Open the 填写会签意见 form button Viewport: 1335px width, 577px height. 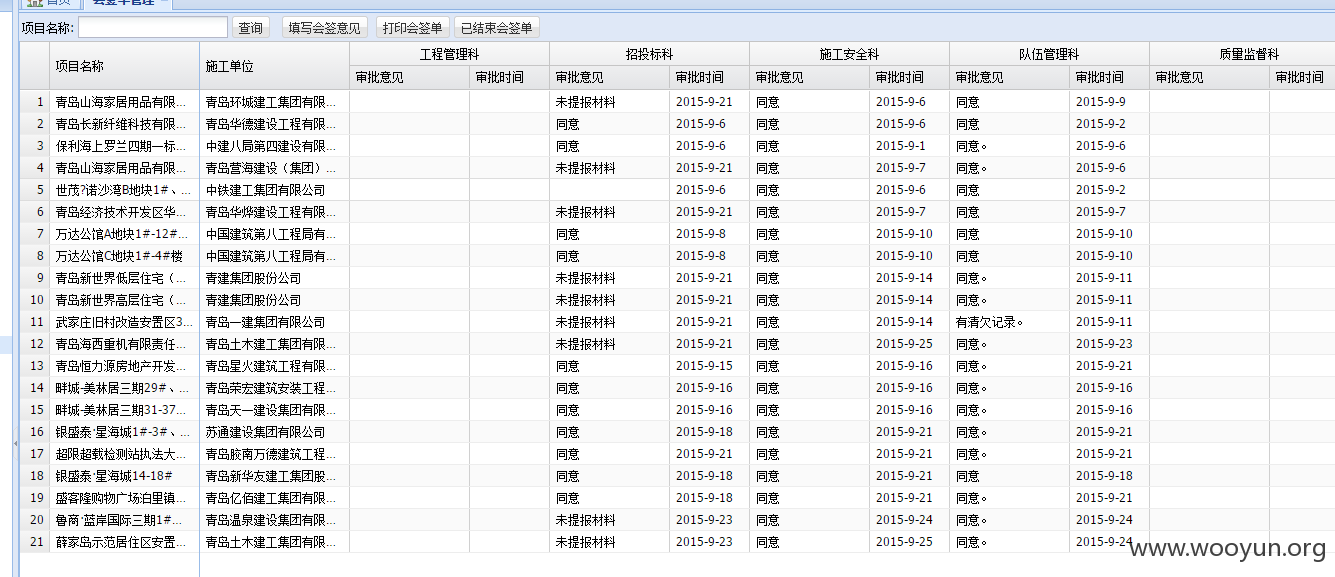pyautogui.click(x=324, y=28)
